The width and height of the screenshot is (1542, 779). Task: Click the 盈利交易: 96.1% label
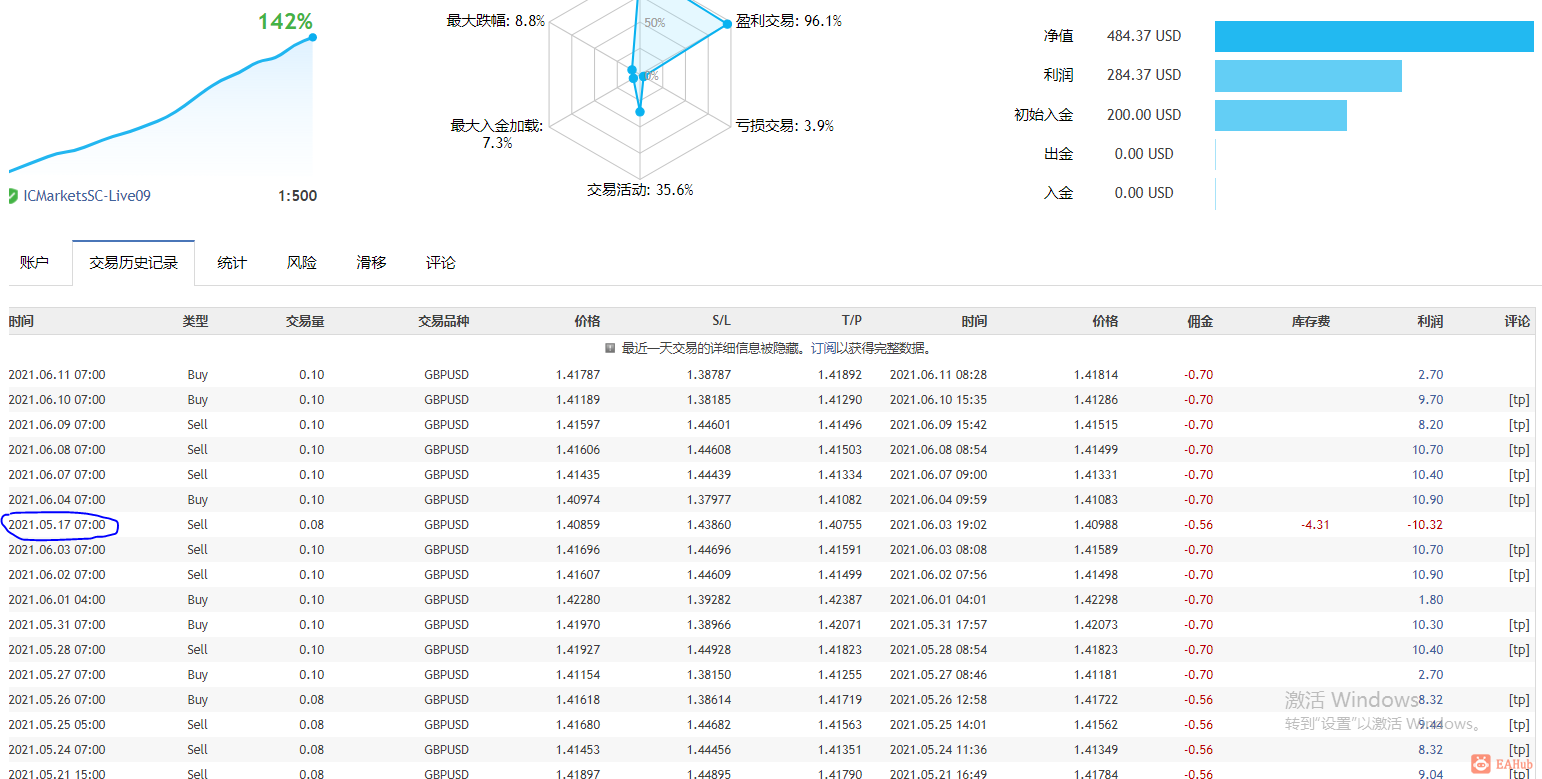coord(788,20)
